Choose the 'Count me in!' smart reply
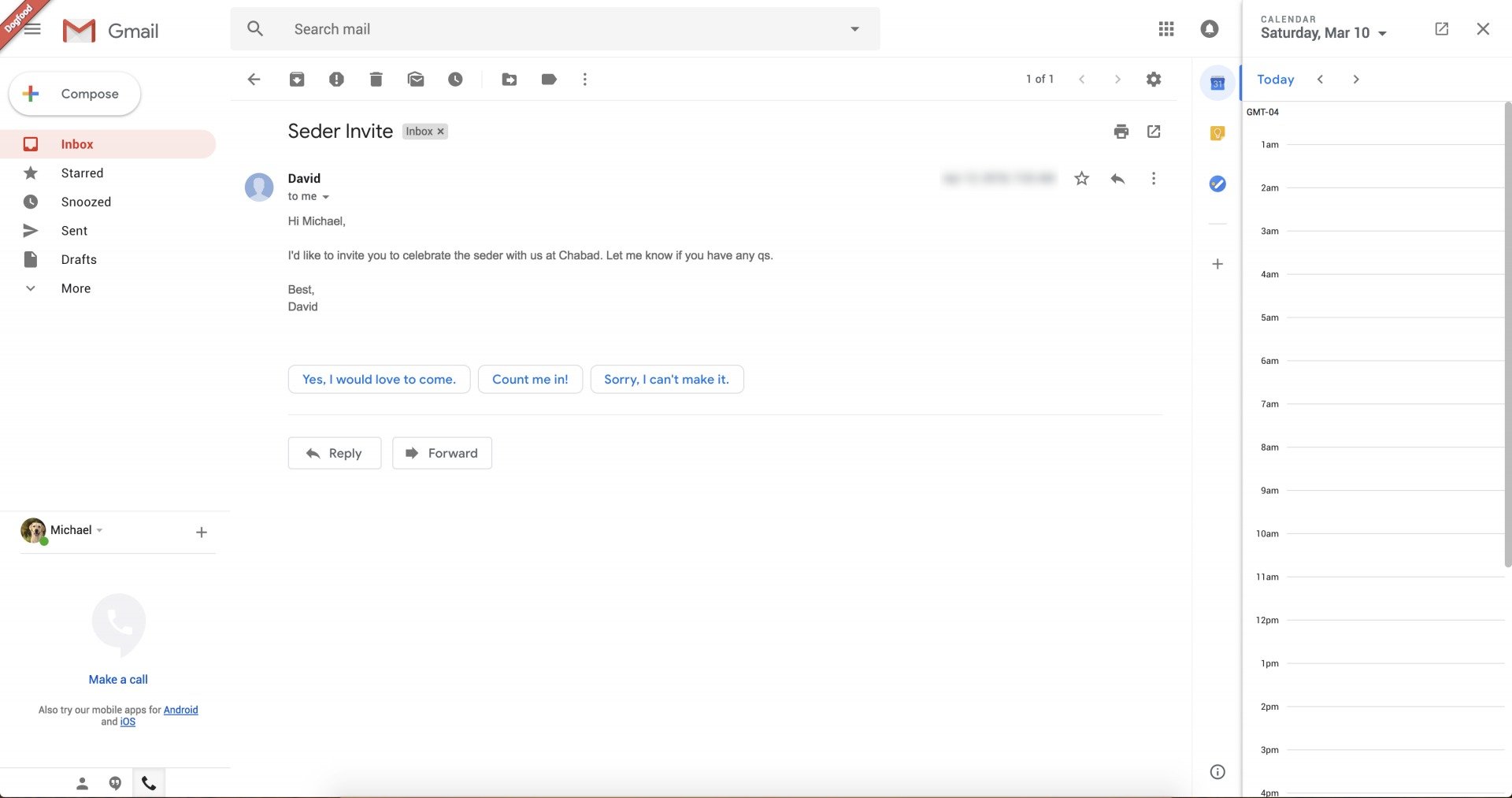This screenshot has width=1512, height=798. [x=530, y=379]
